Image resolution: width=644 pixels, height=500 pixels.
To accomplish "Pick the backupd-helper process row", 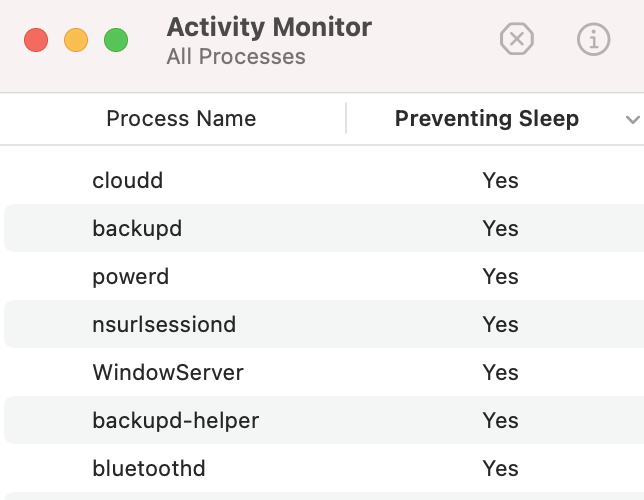I will click(175, 421).
